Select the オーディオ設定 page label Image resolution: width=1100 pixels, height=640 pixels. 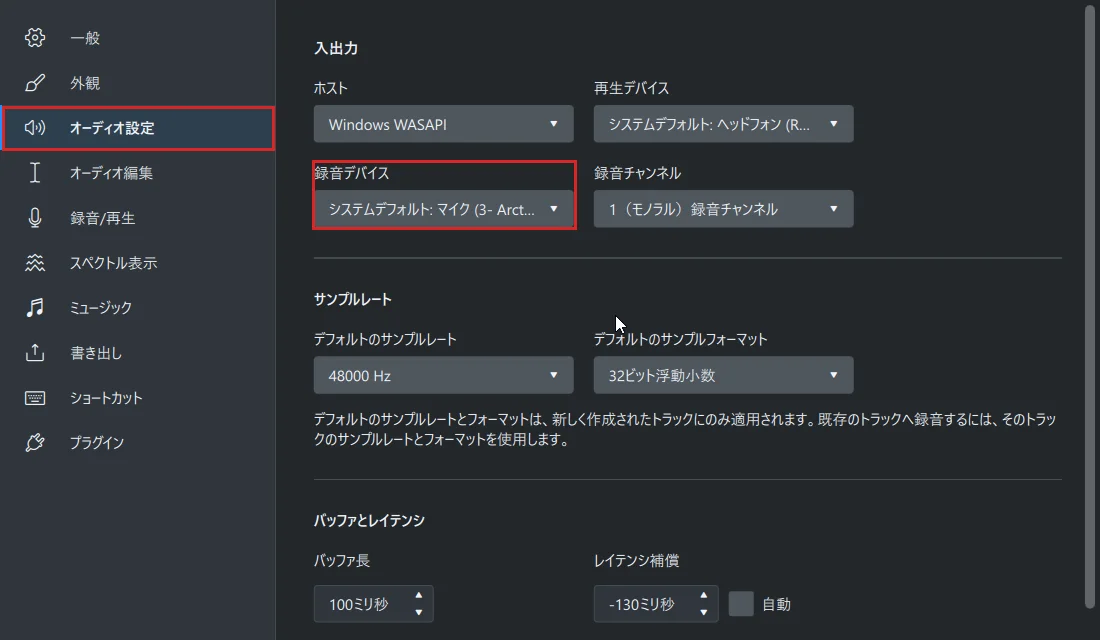112,128
